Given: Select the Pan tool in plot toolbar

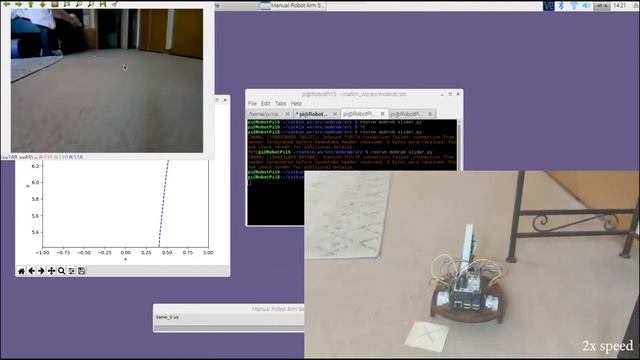Looking at the screenshot, I should (51, 271).
